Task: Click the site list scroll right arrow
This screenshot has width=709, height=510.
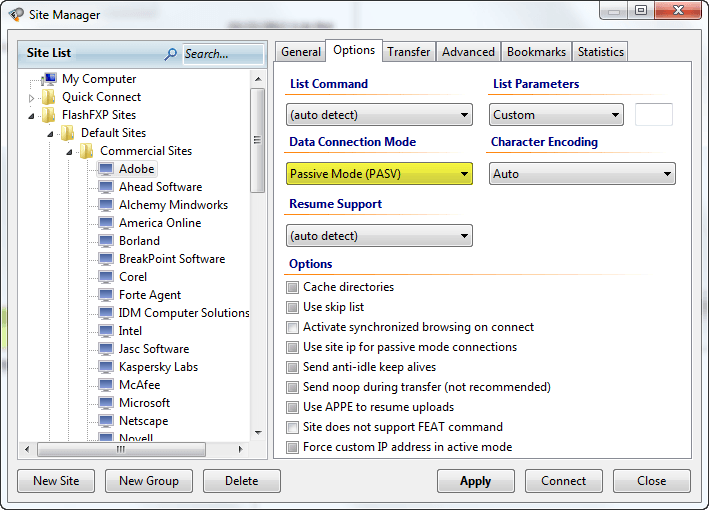Action: click(240, 449)
